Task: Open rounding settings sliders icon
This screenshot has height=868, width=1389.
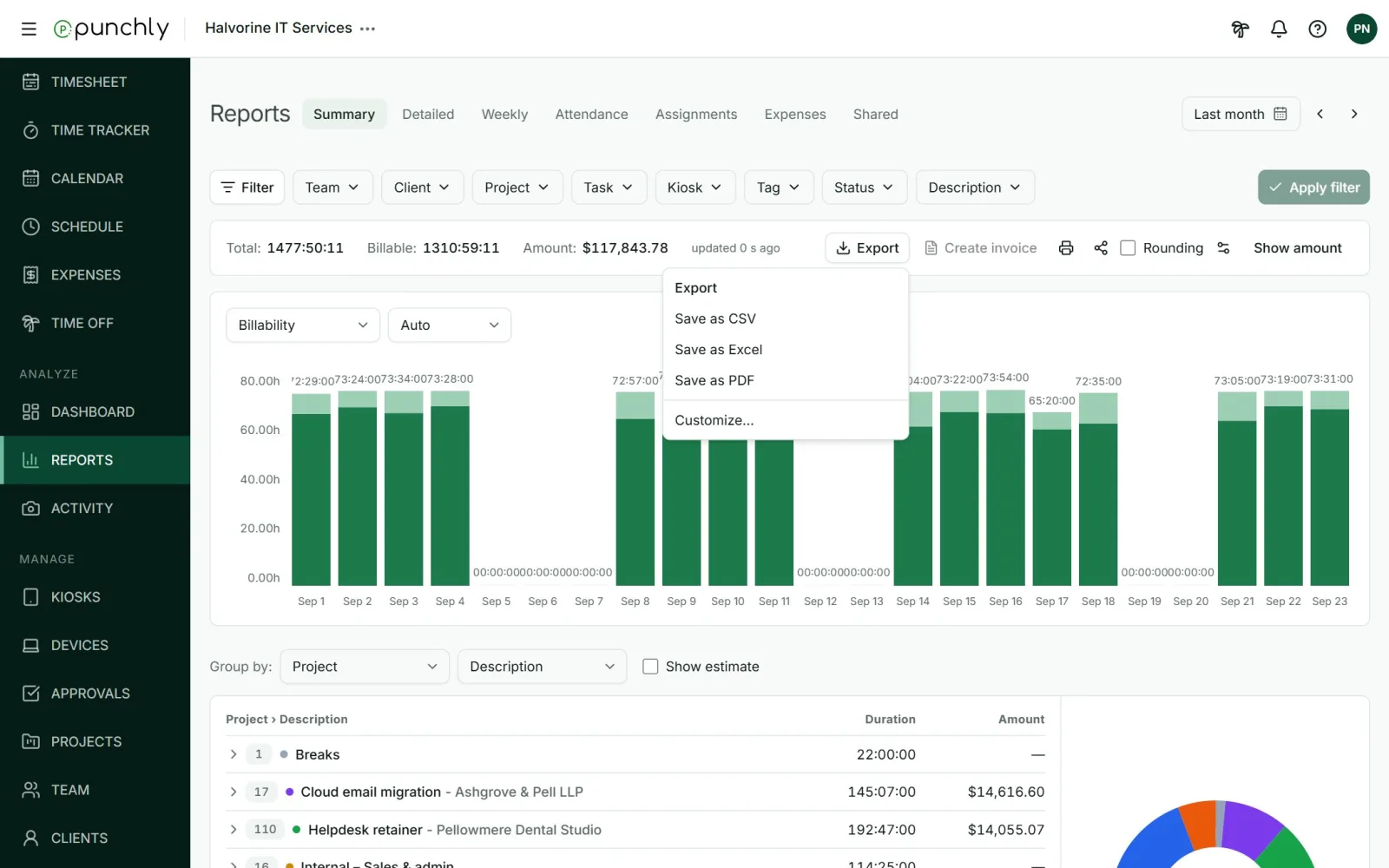Action: pos(1223,248)
